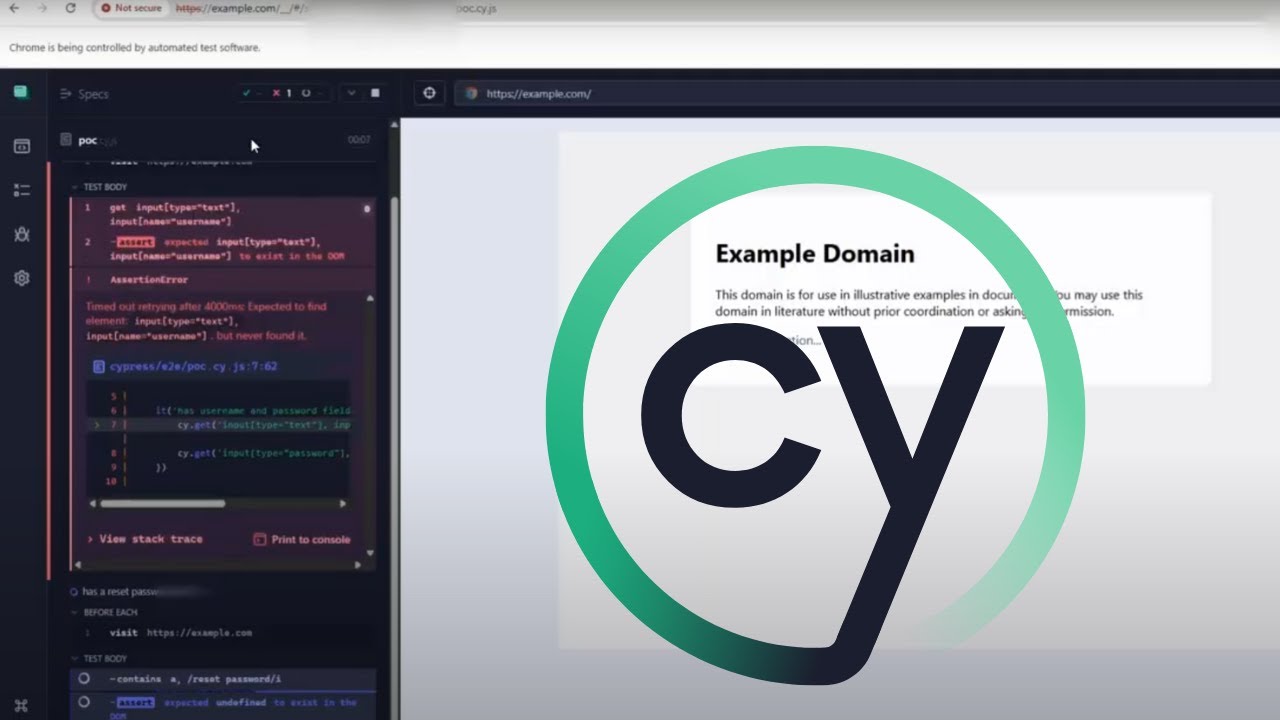Click code frame scroll left arrow
The image size is (1280, 720).
click(x=93, y=504)
